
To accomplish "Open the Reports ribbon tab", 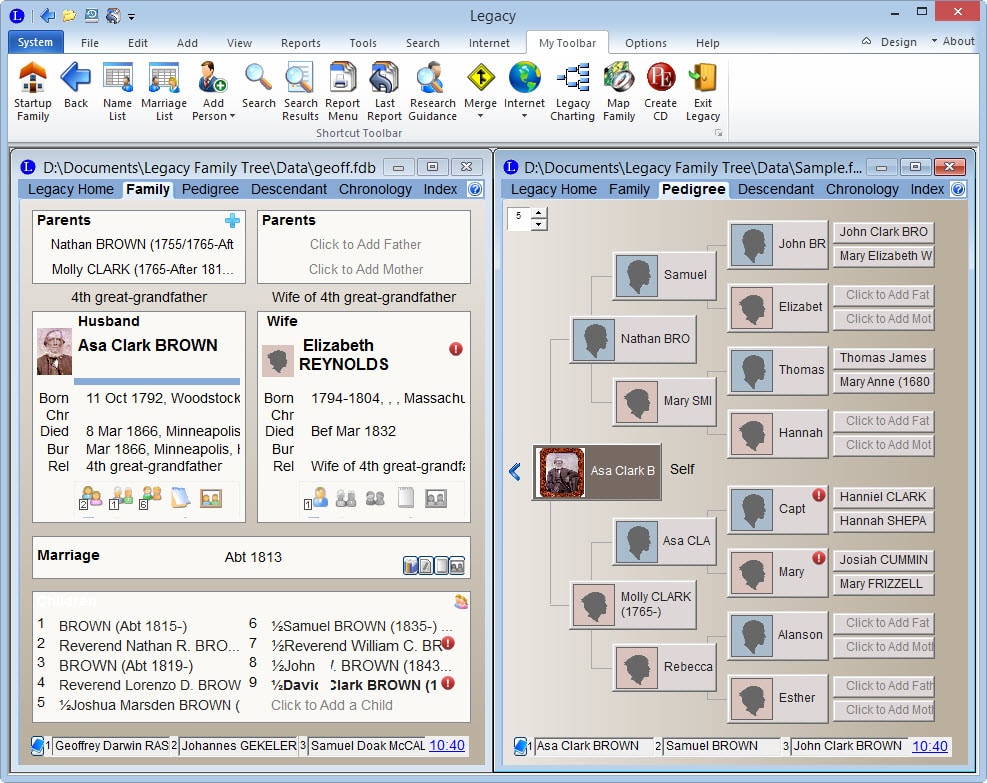I will (x=300, y=43).
